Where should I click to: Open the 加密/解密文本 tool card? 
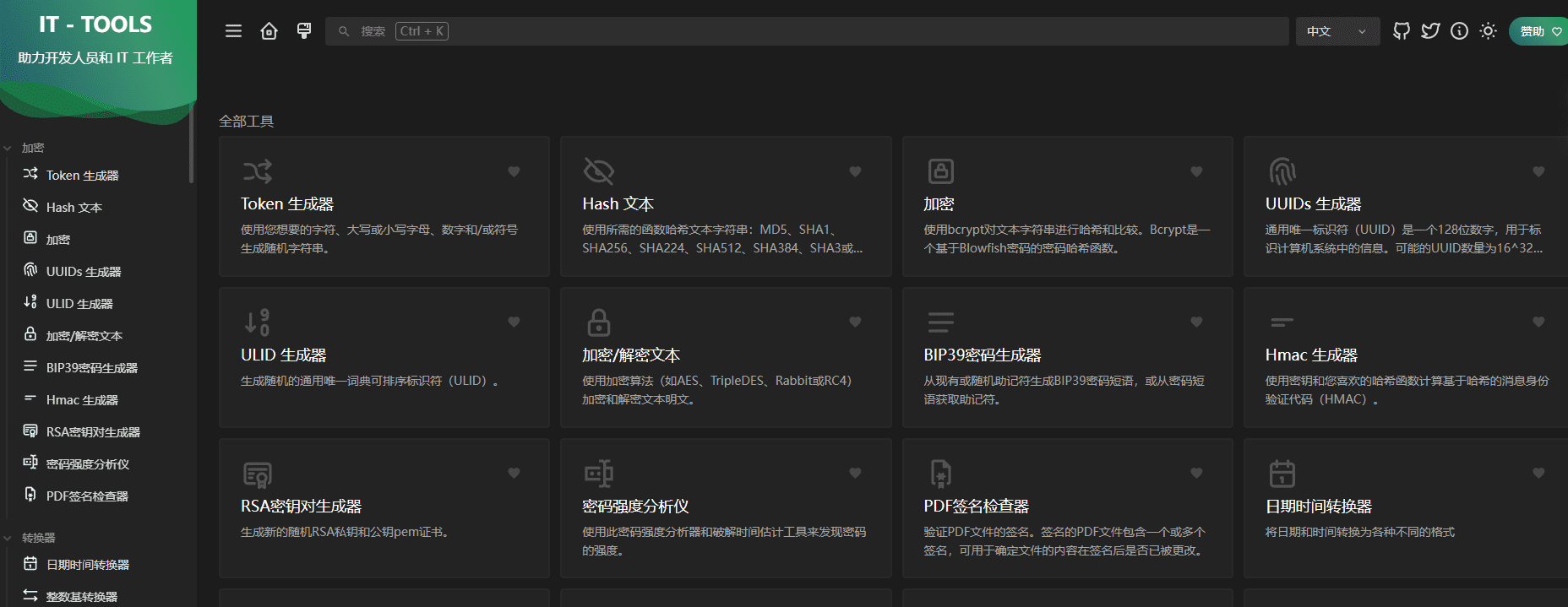(x=725, y=357)
